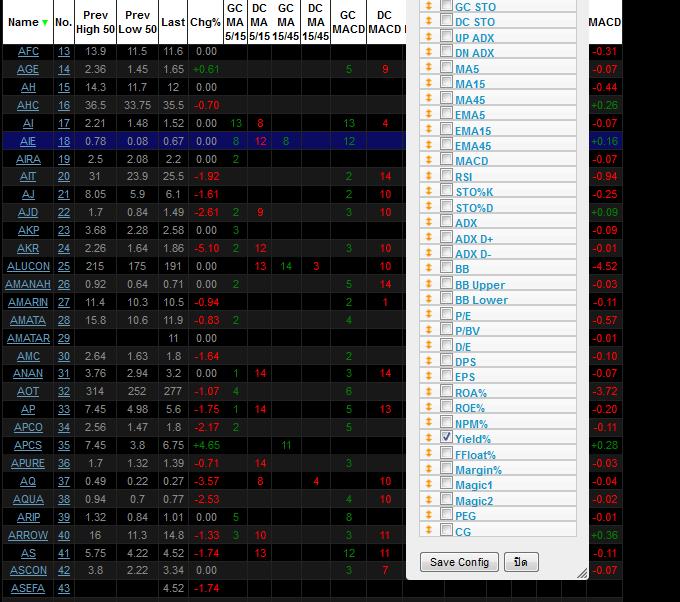Click the reorder icon next to EMA15
The width and height of the screenshot is (680, 602).
(428, 129)
